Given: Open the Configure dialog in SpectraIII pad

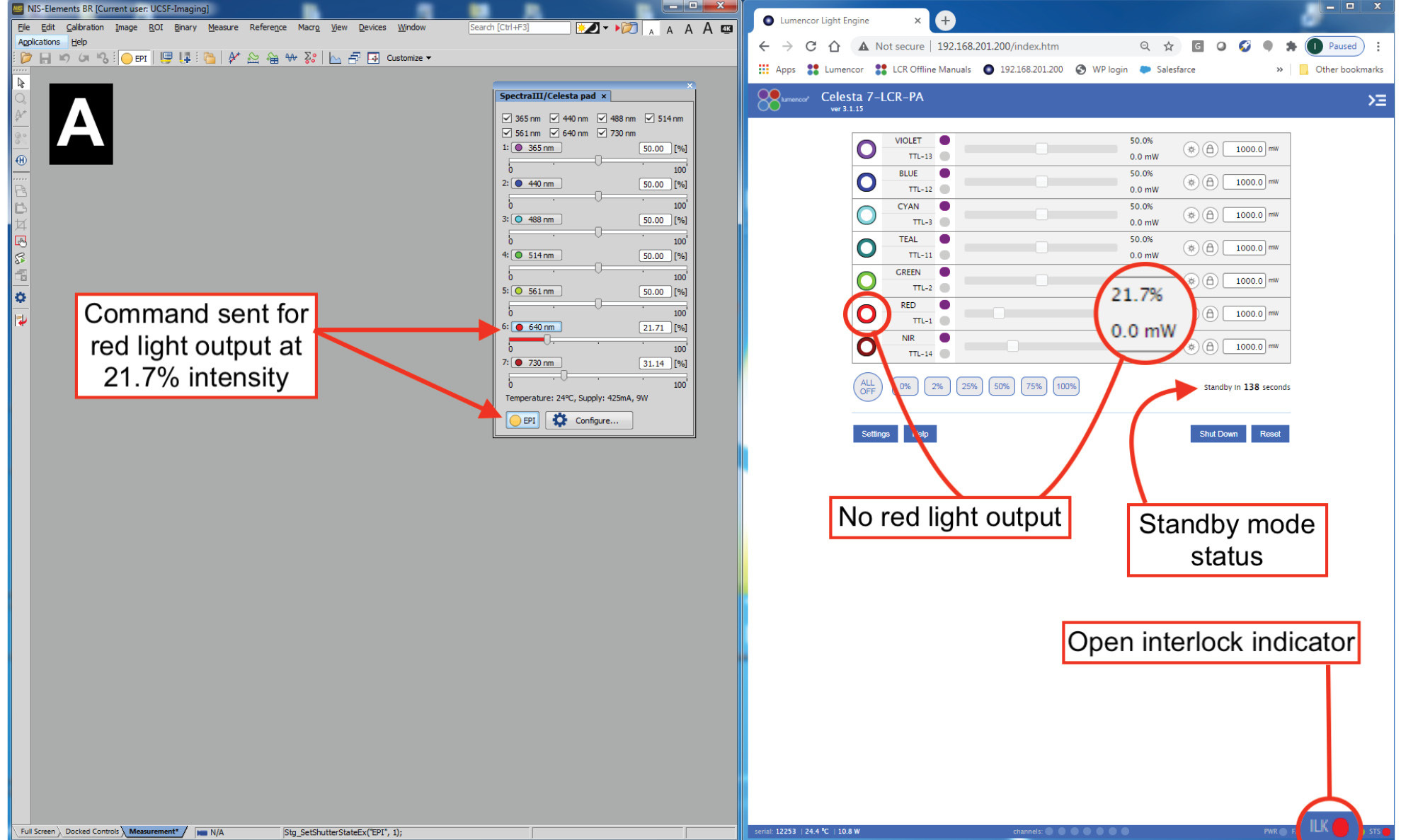Looking at the screenshot, I should pyautogui.click(x=588, y=420).
